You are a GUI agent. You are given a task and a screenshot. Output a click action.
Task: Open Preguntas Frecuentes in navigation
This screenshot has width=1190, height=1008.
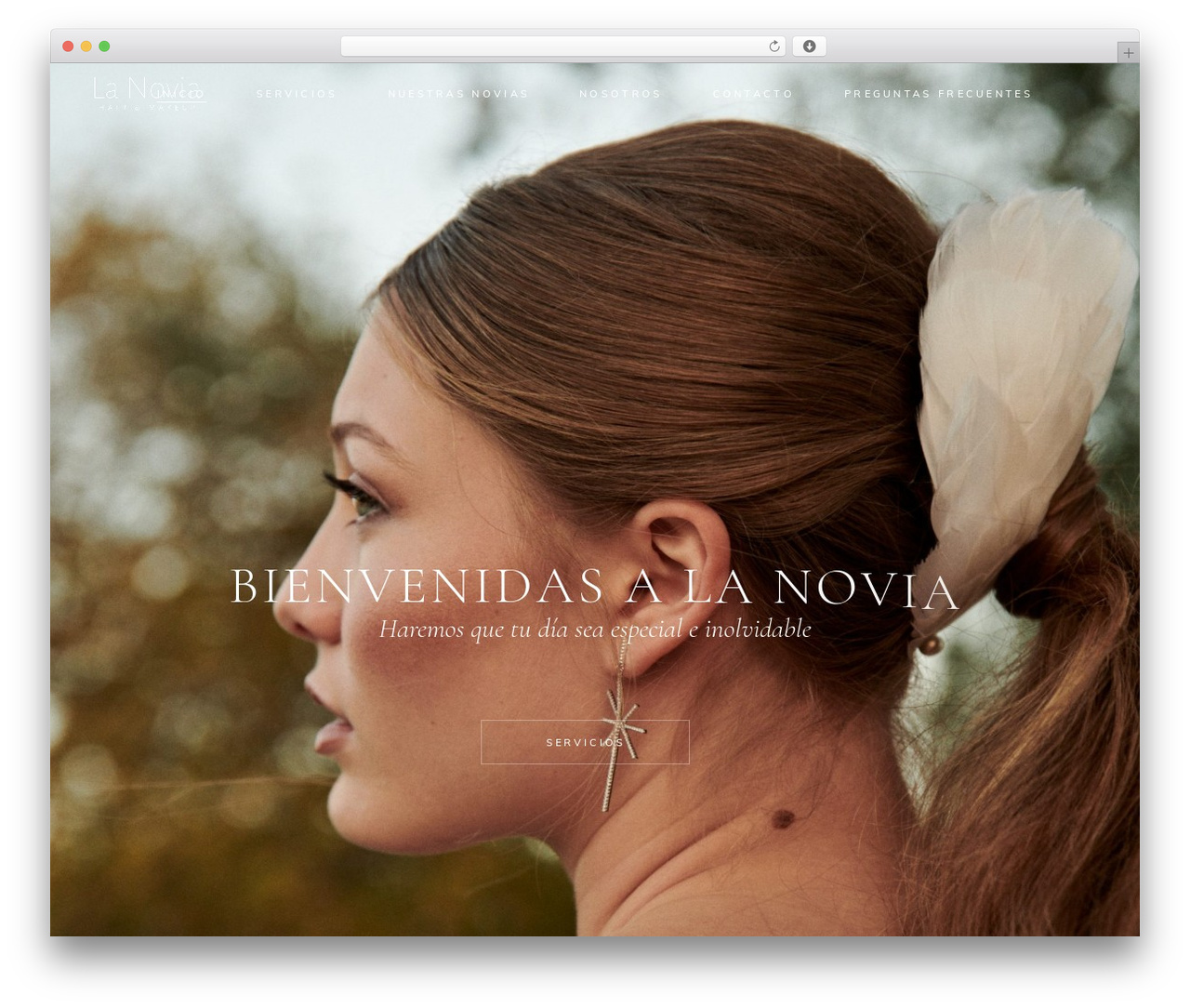click(938, 94)
